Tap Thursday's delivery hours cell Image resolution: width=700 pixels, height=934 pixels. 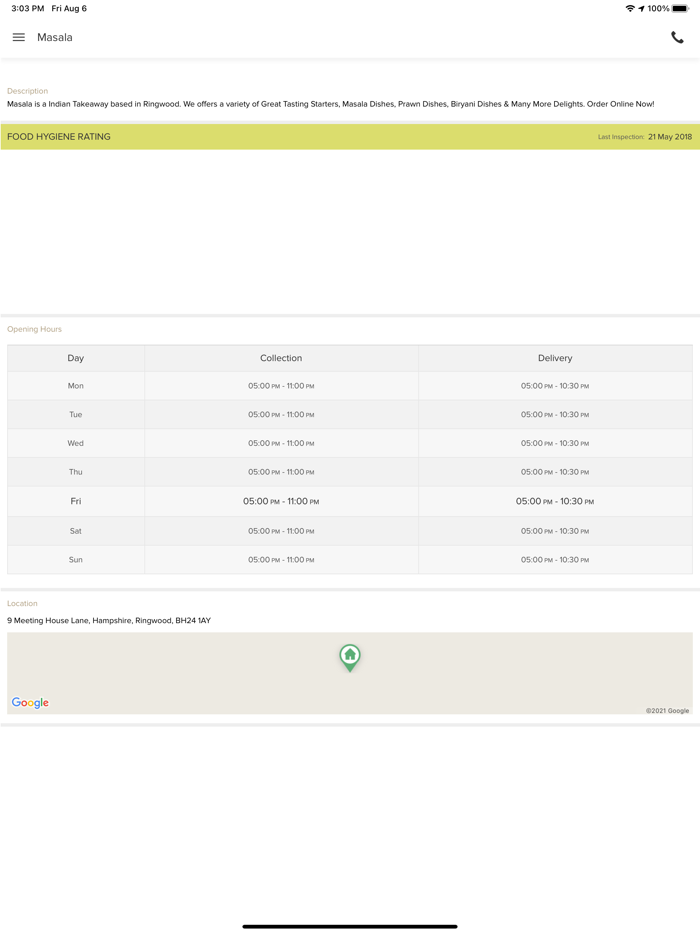click(555, 472)
